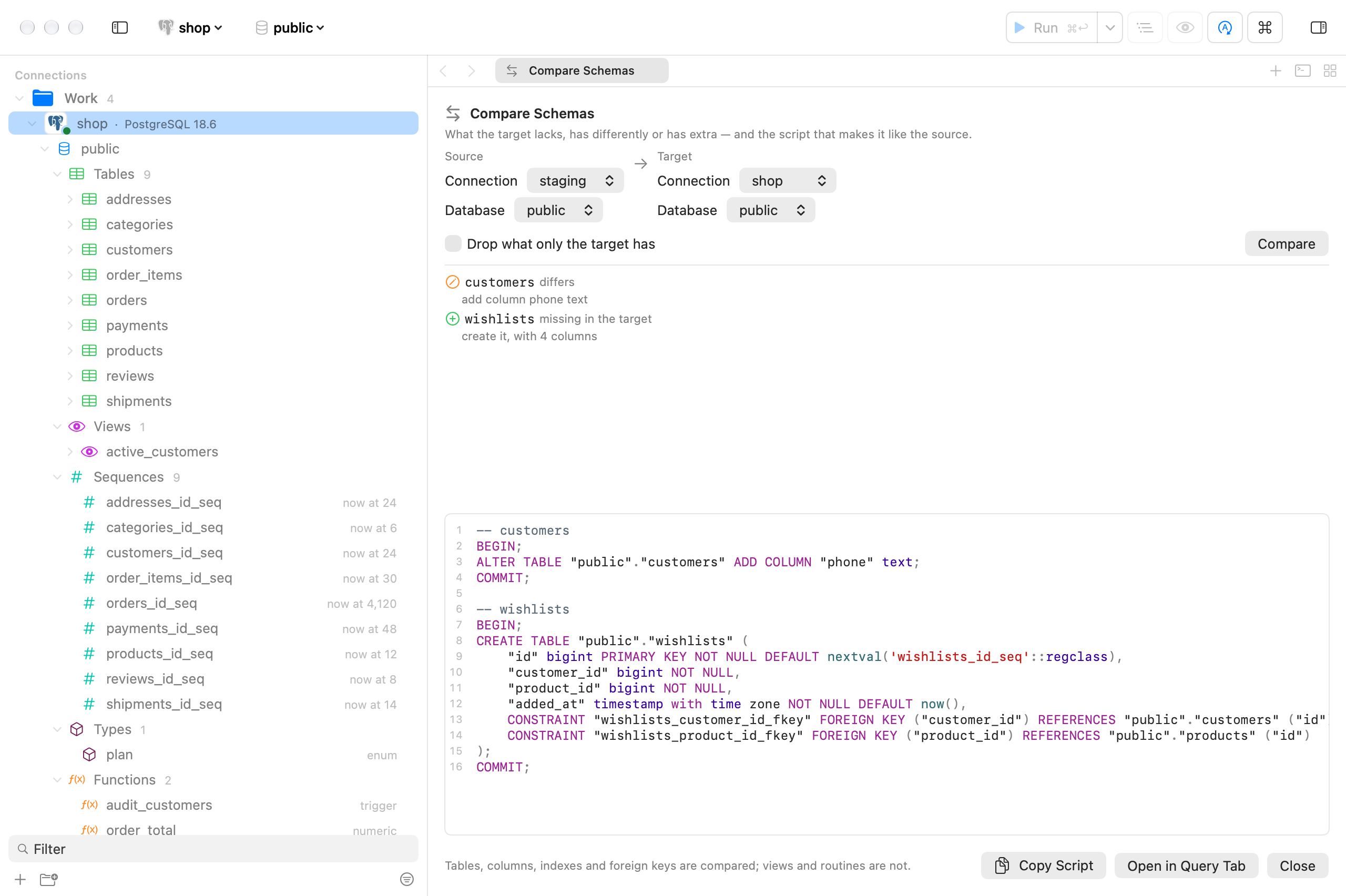Open the target Database public dropdown
This screenshot has height=896, width=1346.
pos(771,210)
